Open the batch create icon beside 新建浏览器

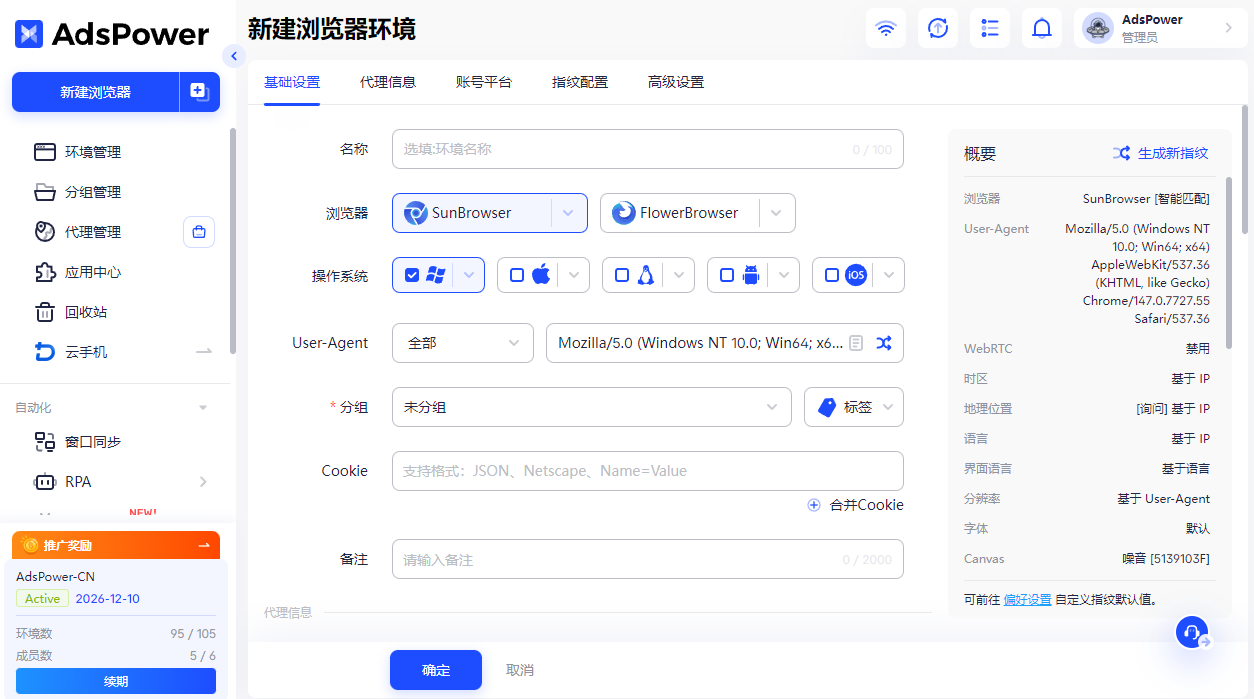(x=200, y=92)
